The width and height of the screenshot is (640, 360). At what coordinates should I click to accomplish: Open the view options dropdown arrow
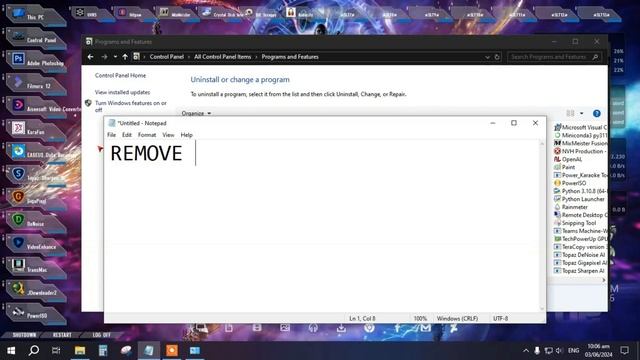pos(582,113)
